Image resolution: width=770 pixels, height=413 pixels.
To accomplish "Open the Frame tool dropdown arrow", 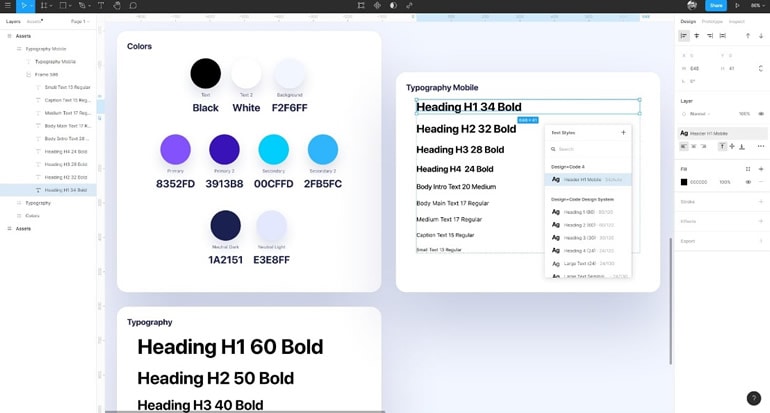I will click(x=51, y=6).
